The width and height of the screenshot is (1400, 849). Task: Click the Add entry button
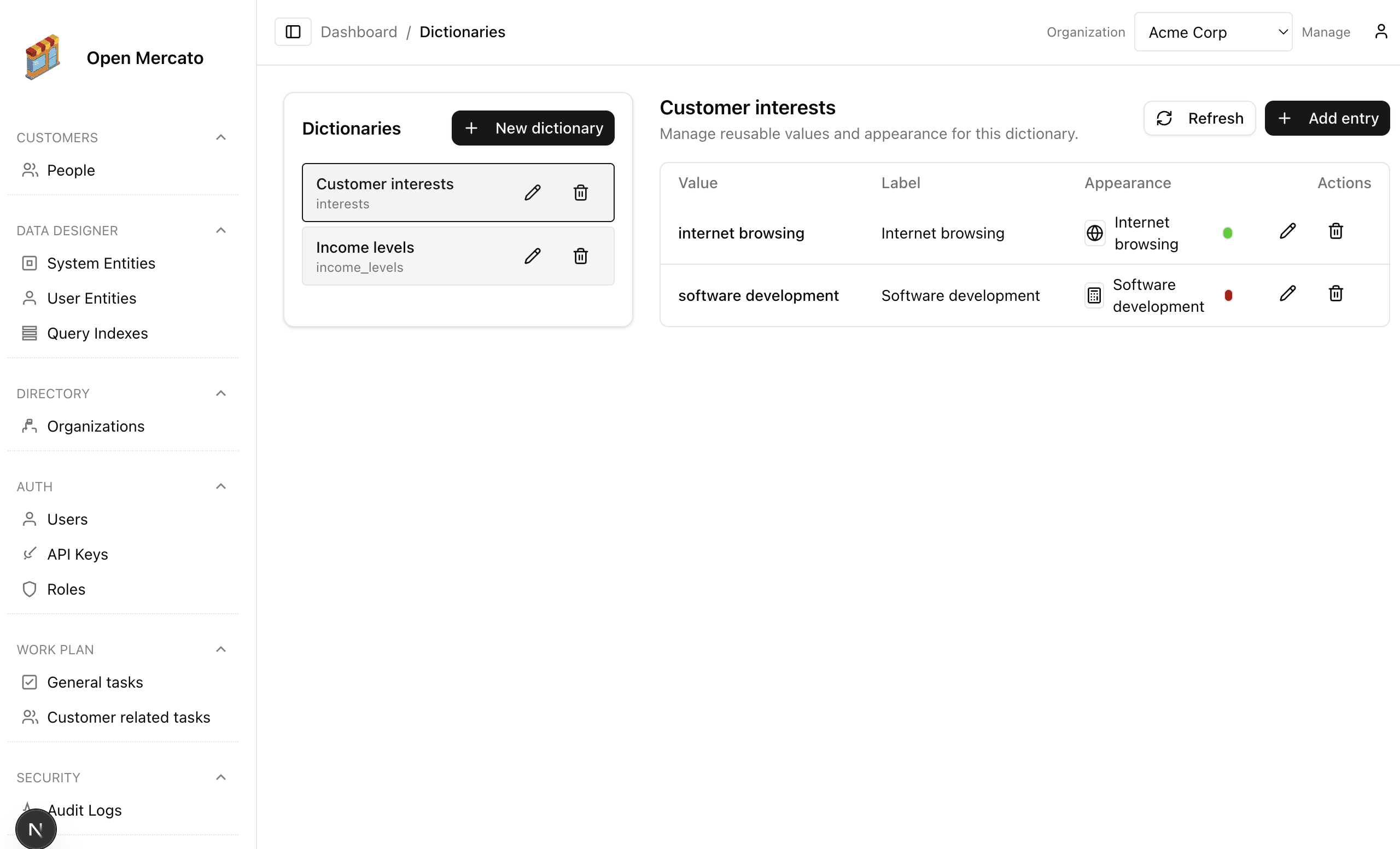pyautogui.click(x=1327, y=118)
